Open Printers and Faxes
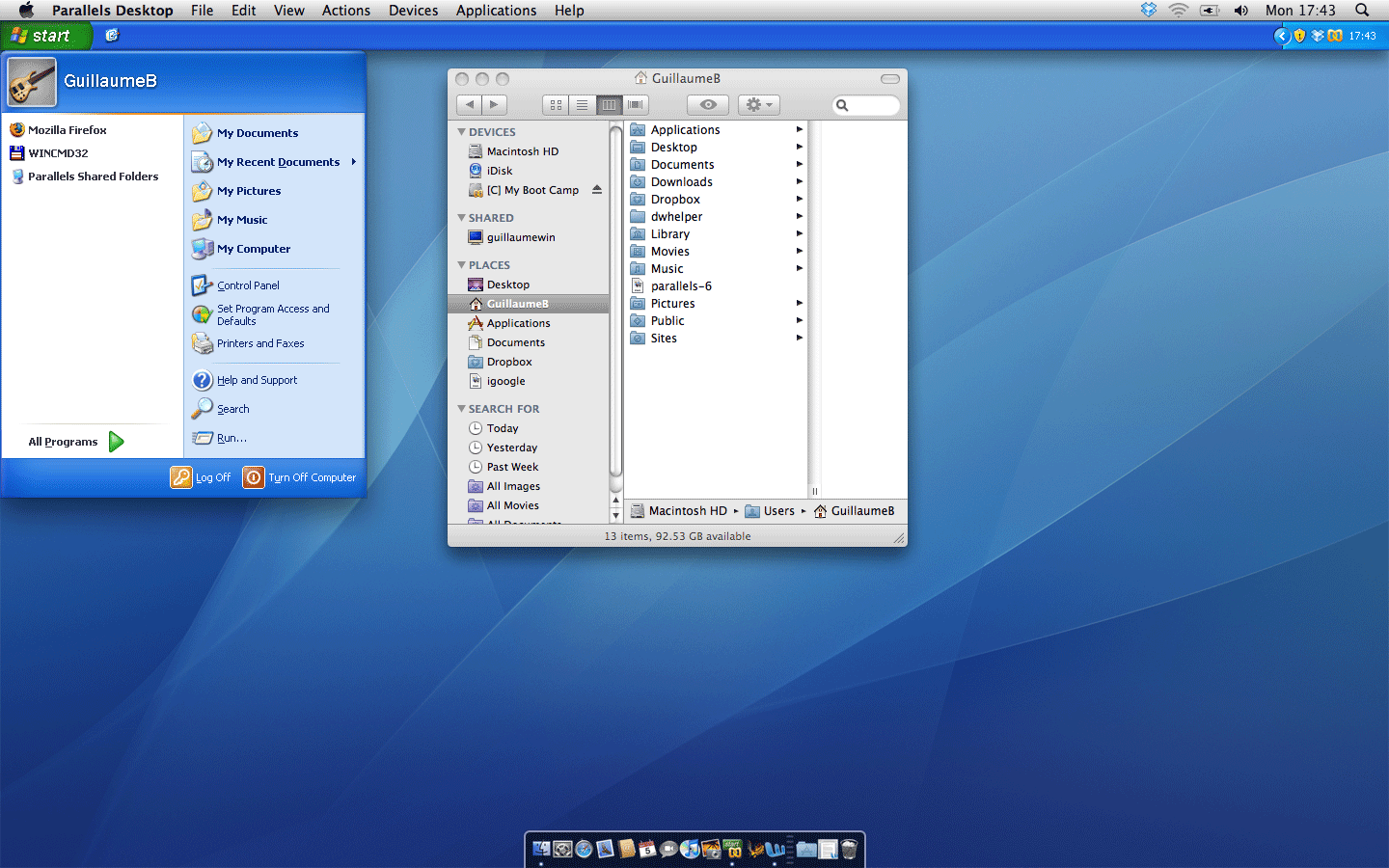1389x868 pixels. [249, 343]
